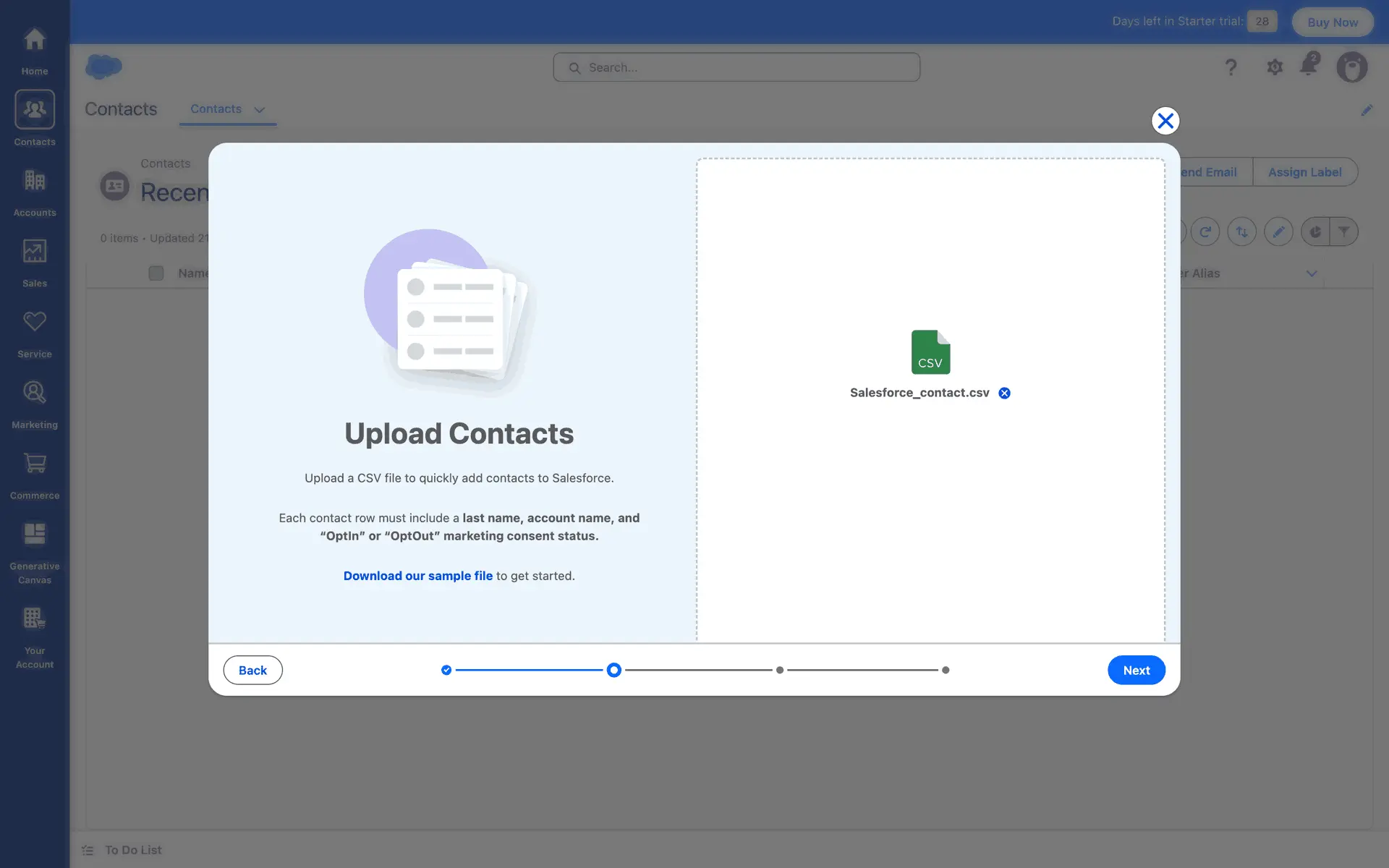
Task: Expand the Contacts tab chevron
Action: pyautogui.click(x=259, y=110)
